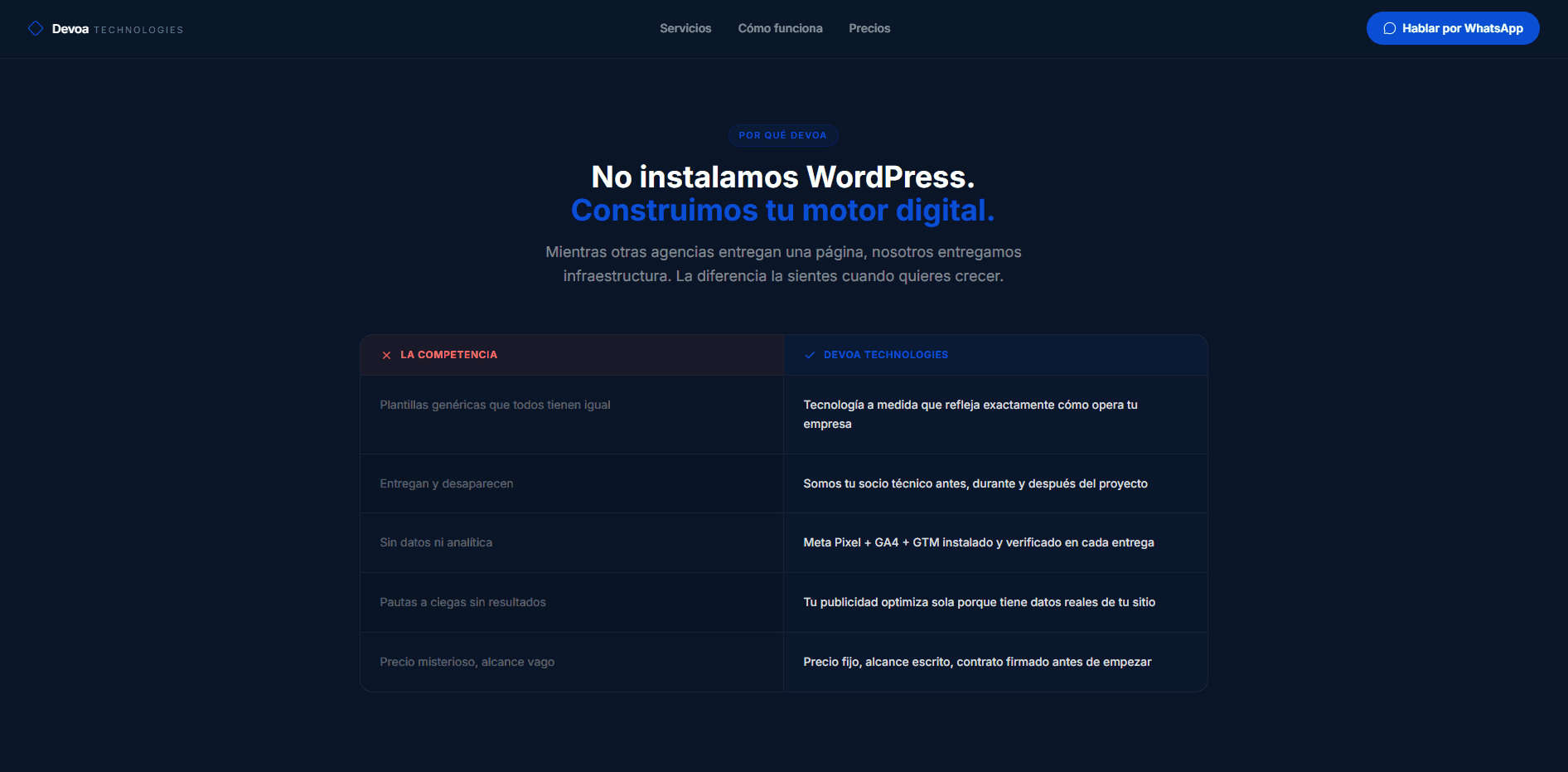Click the WhatsApp chat bubble icon
Viewport: 1568px width, 772px height.
[x=1390, y=28]
